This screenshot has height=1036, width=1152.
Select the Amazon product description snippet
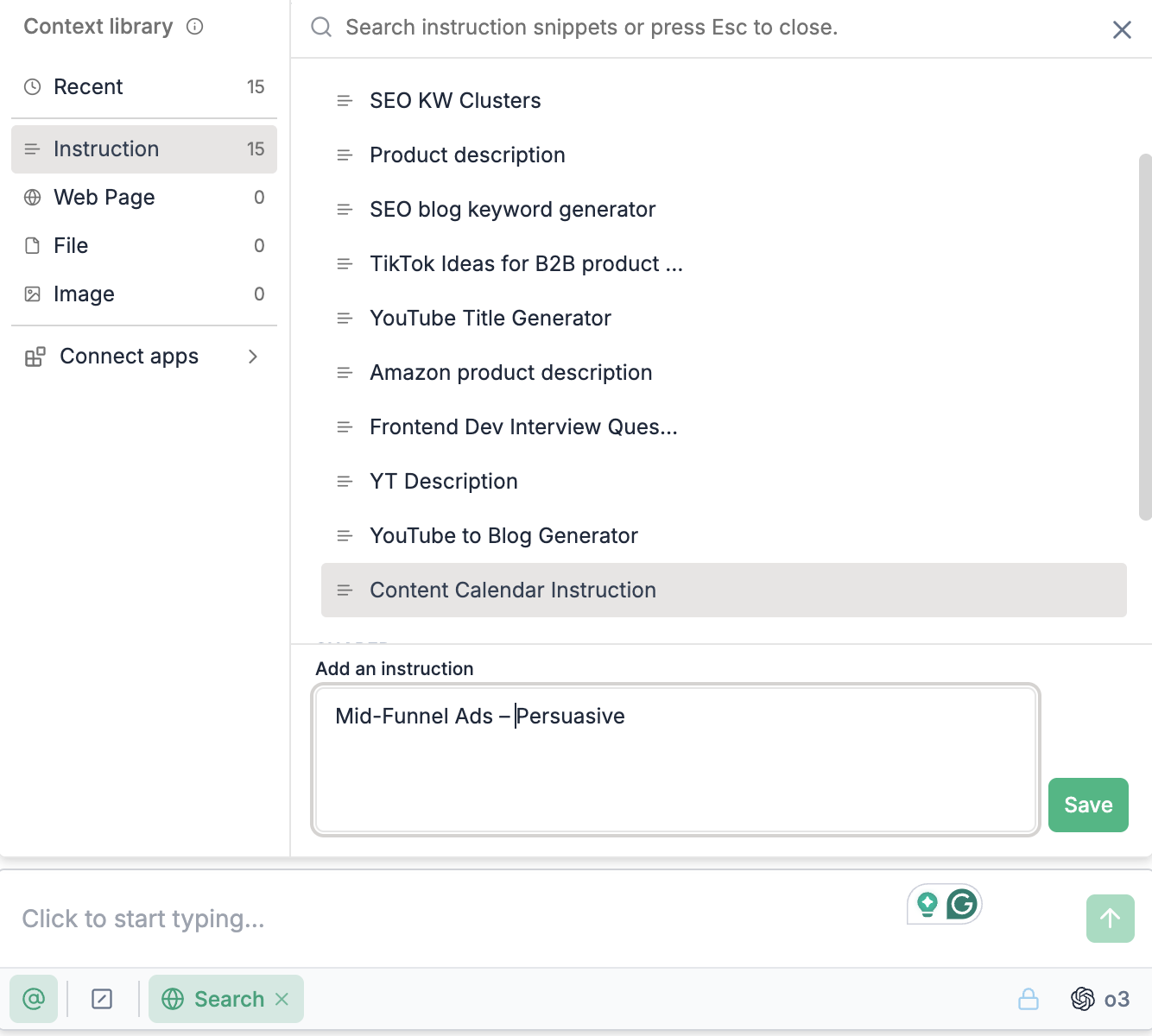[x=724, y=373]
